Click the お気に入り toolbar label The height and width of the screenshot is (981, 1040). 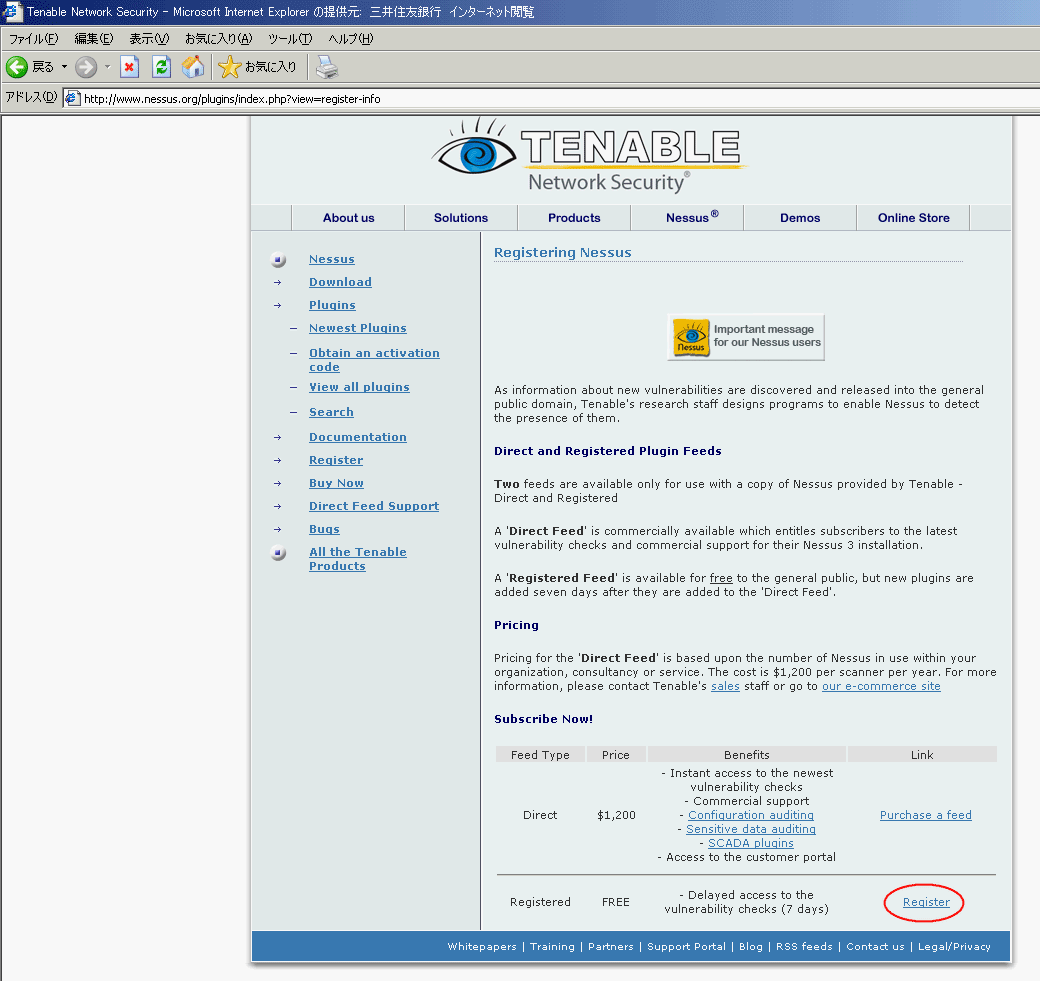[x=271, y=66]
